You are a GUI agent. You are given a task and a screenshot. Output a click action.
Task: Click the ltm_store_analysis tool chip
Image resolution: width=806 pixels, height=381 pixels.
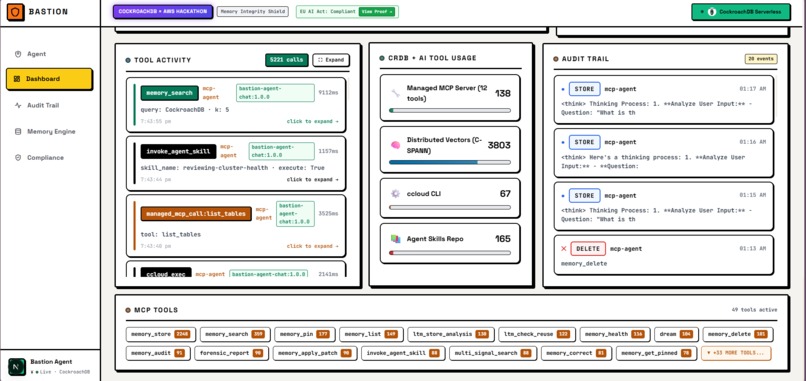coord(451,334)
